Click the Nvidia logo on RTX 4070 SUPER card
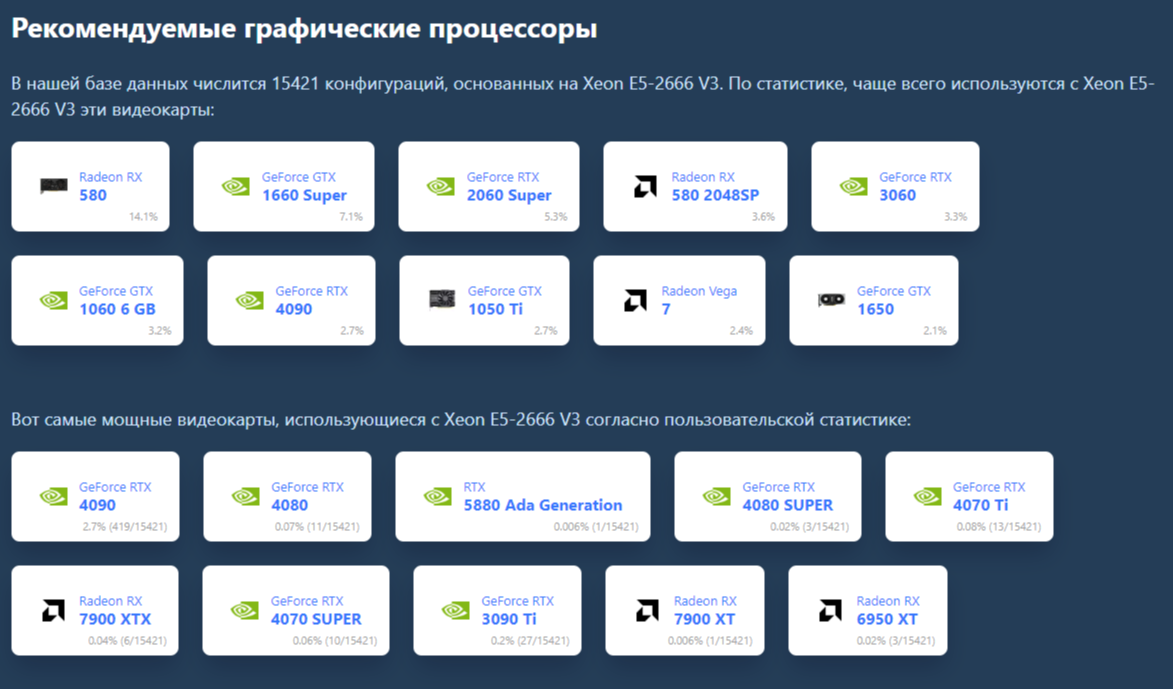The width and height of the screenshot is (1173, 689). 245,610
